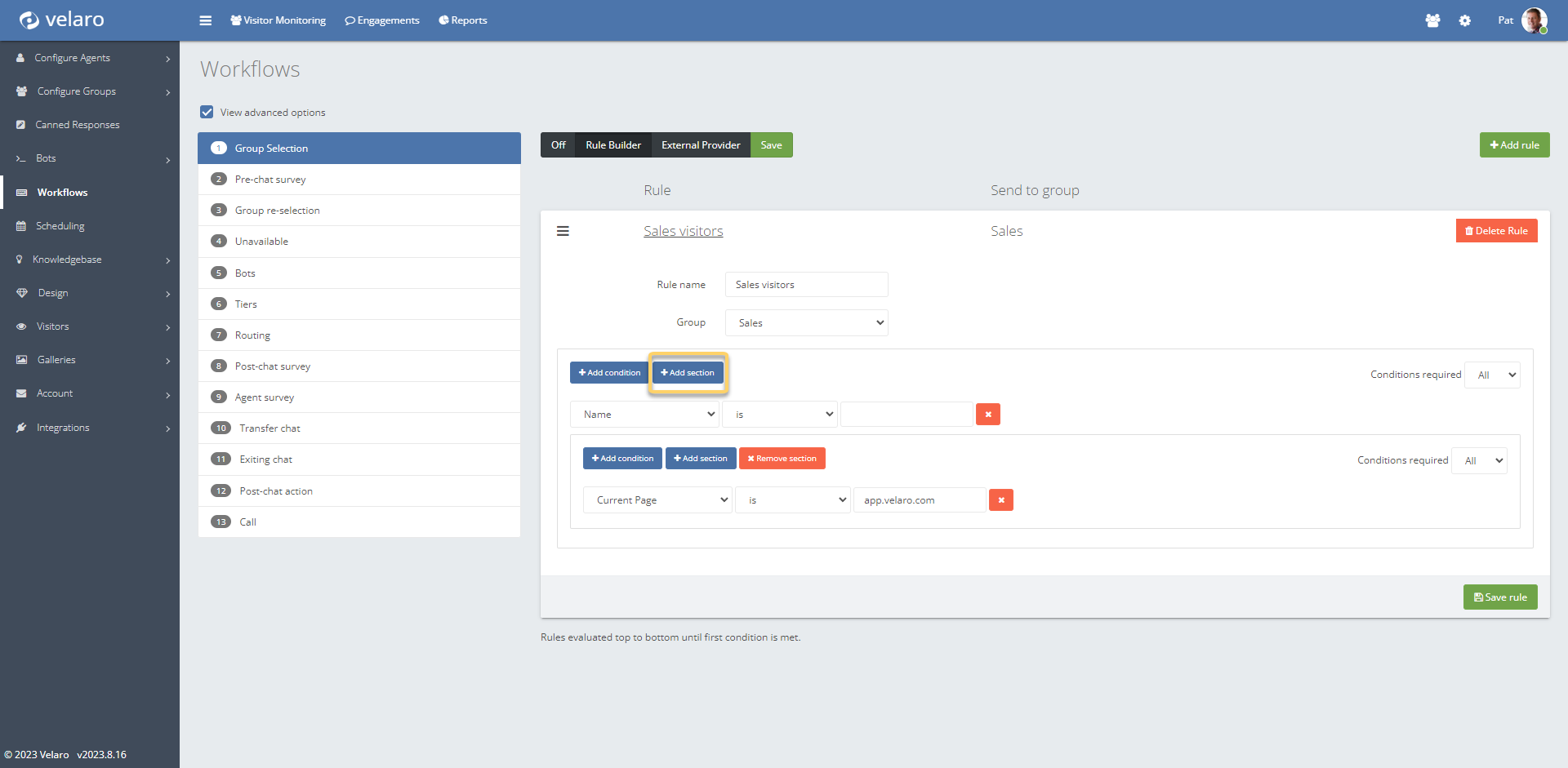Open the agents group icon in top bar
This screenshot has width=1568, height=768.
click(1432, 20)
